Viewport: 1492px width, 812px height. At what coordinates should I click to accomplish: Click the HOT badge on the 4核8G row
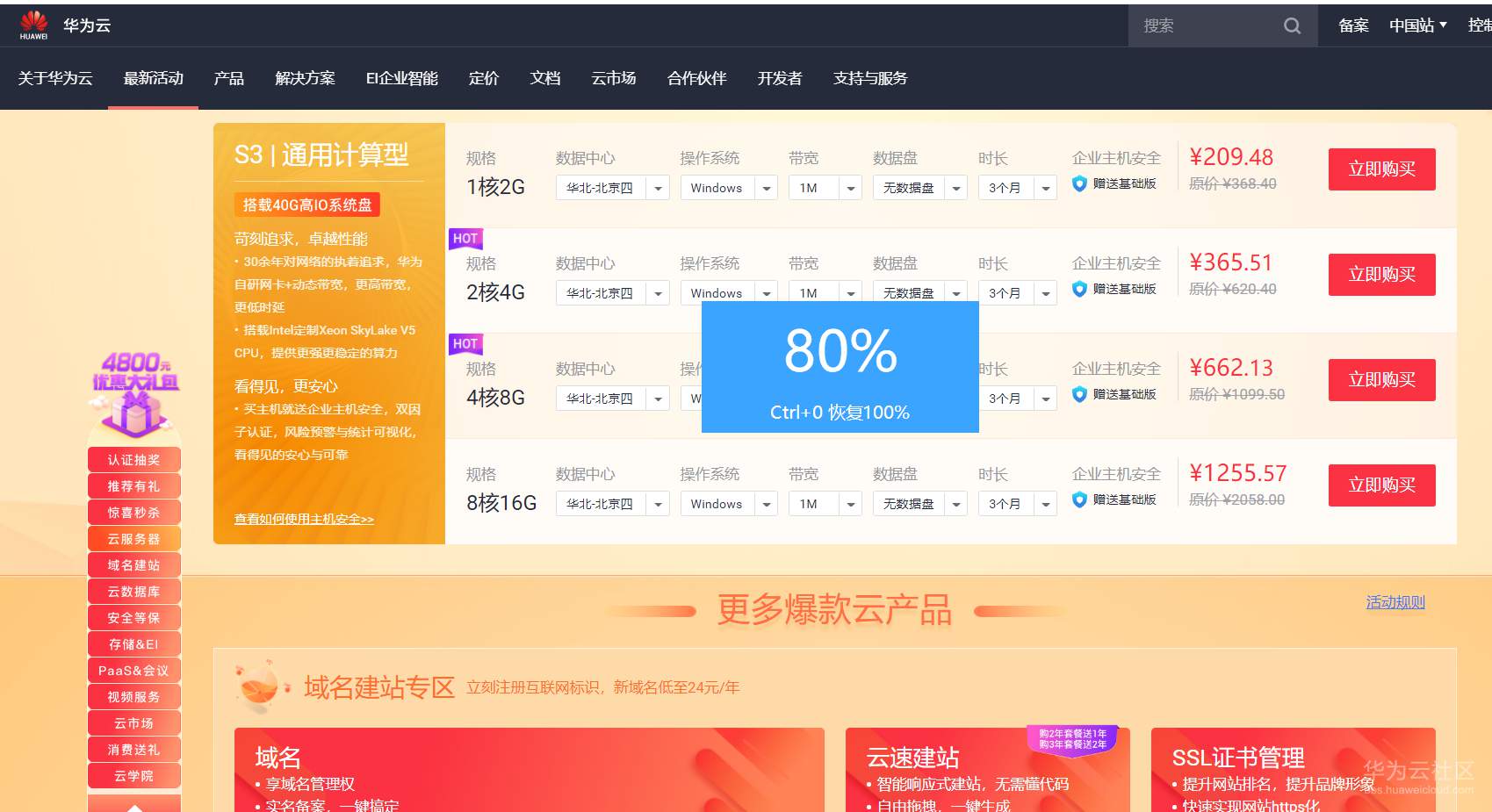point(465,344)
